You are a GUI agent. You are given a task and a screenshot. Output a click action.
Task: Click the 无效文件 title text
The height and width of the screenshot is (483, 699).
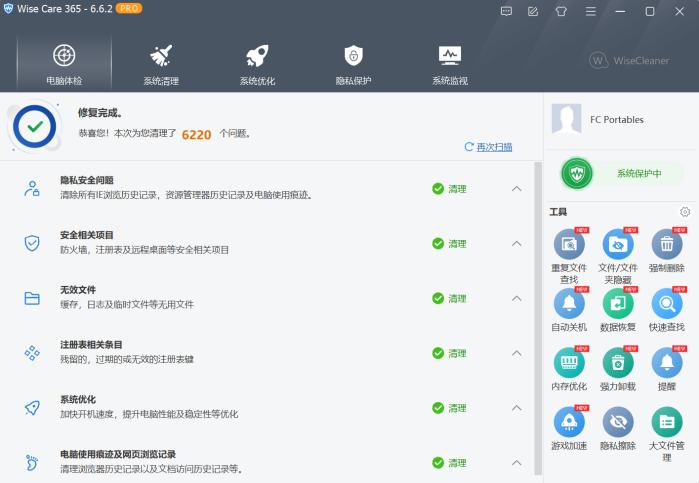[78, 290]
